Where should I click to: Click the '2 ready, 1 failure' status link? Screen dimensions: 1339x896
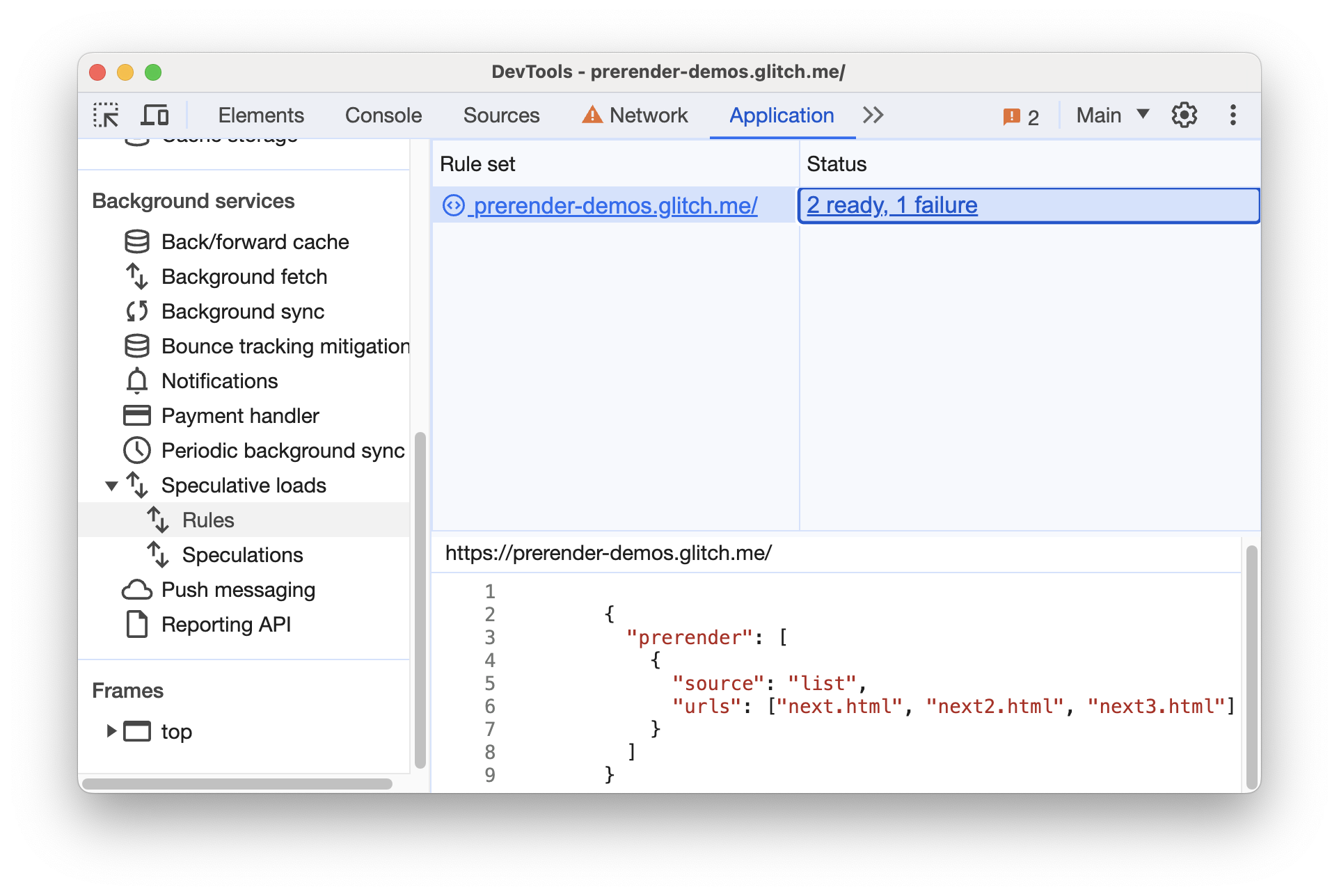(893, 206)
